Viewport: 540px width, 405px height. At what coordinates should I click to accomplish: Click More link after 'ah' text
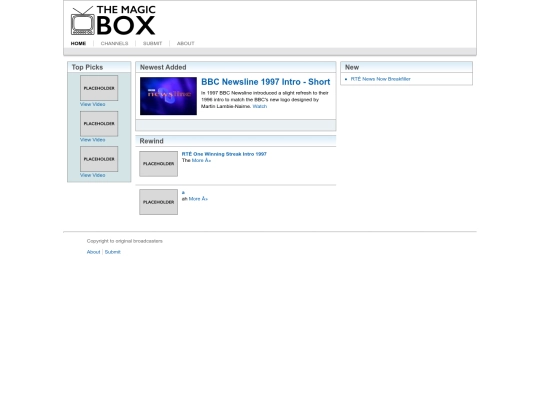coord(198,199)
